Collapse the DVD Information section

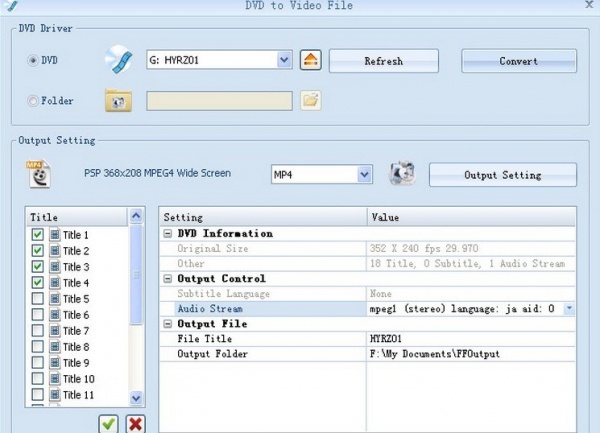click(x=167, y=234)
